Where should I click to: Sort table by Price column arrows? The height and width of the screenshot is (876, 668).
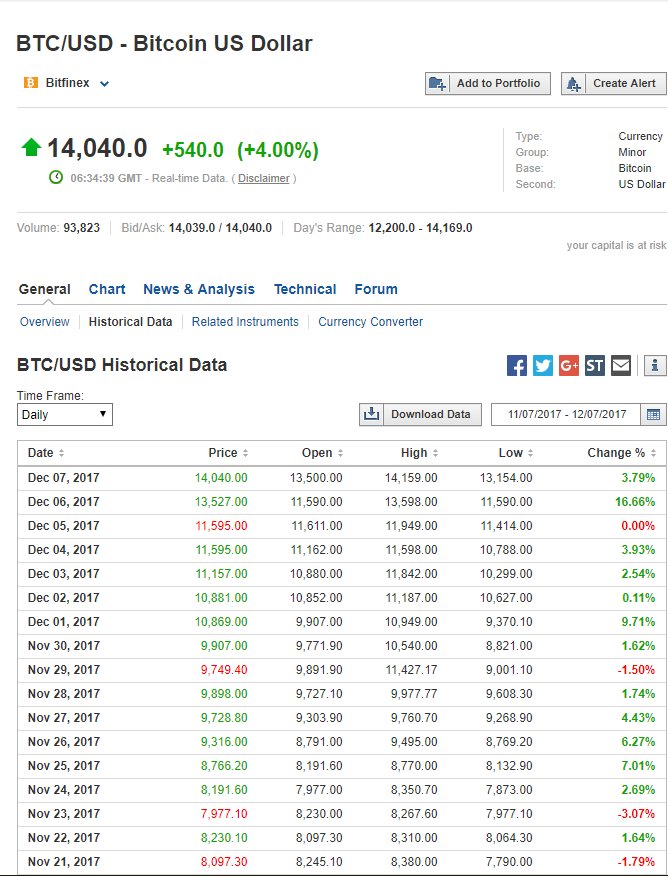click(245, 453)
